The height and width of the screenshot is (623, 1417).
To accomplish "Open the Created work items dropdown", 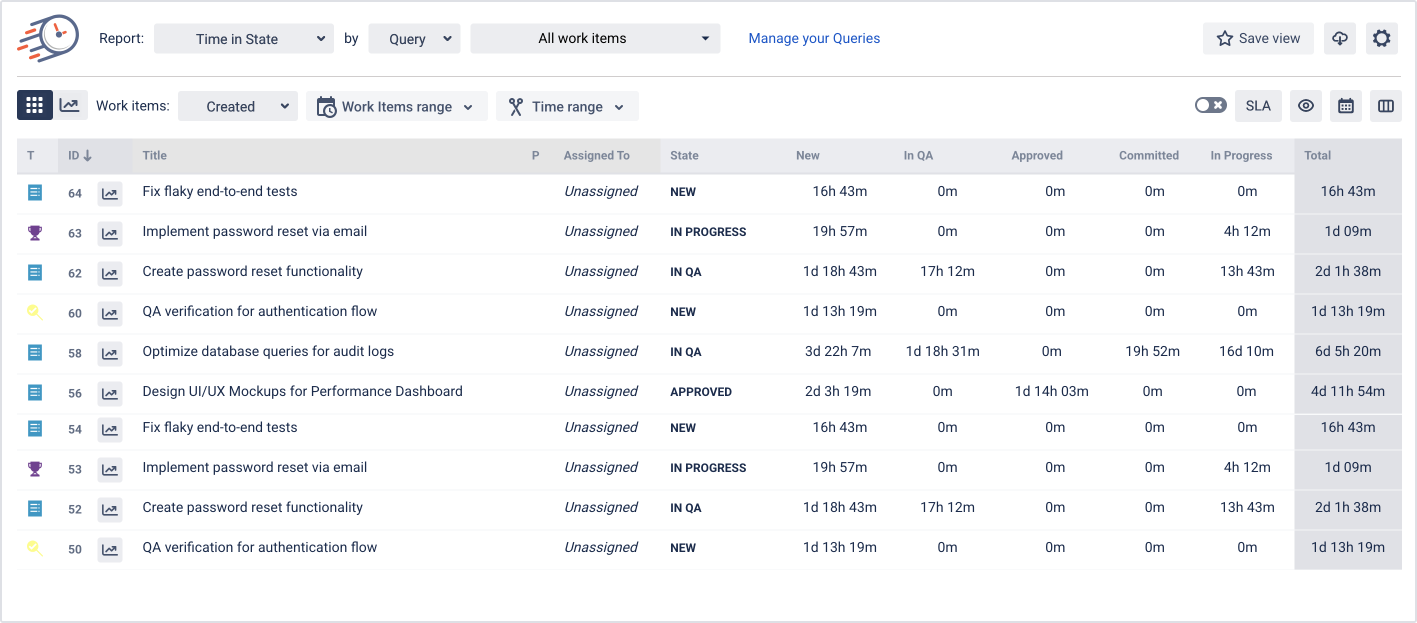I will pyautogui.click(x=238, y=107).
